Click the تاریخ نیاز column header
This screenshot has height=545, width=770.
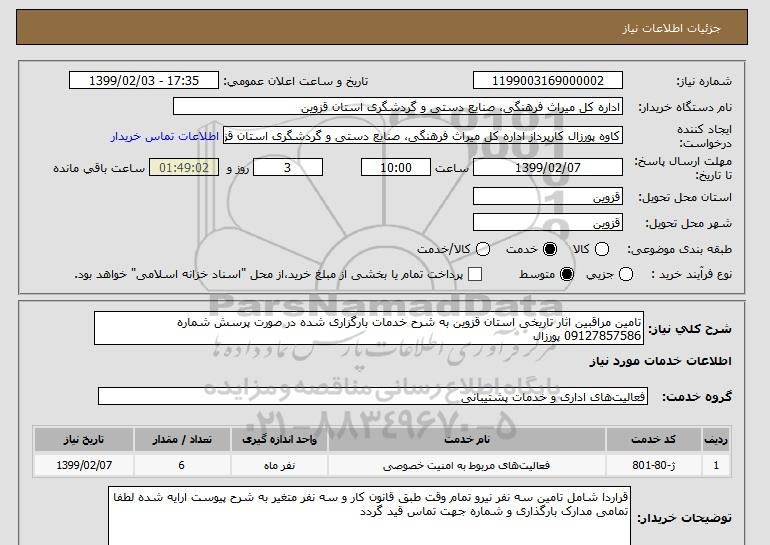(84, 439)
